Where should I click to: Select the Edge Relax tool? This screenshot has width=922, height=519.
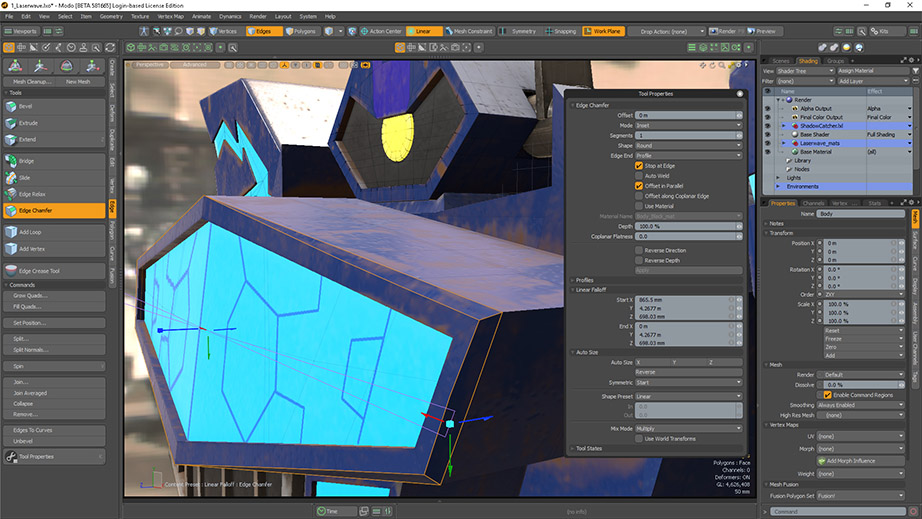pyautogui.click(x=33, y=194)
